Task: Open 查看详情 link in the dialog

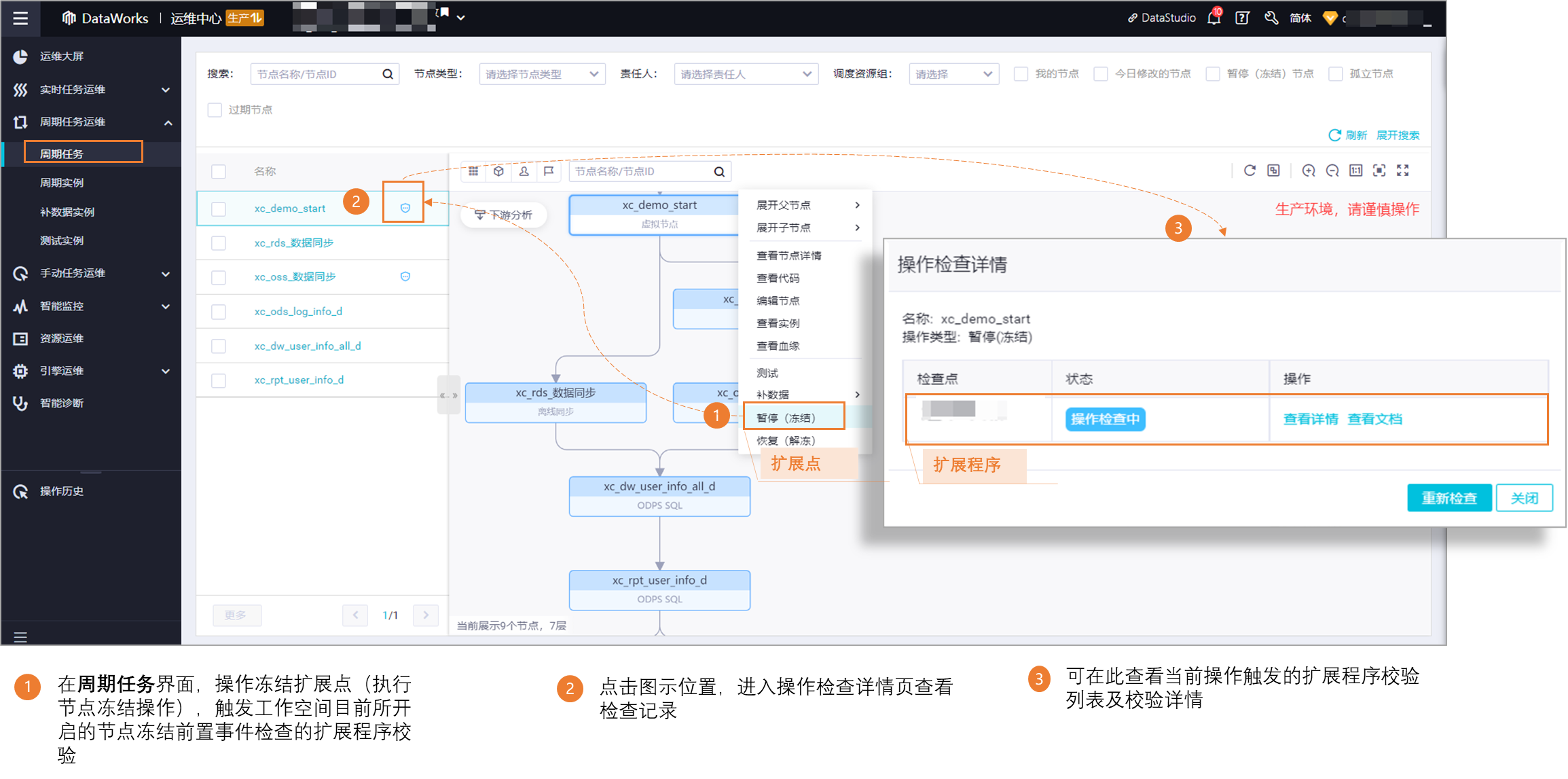Action: coord(1311,419)
